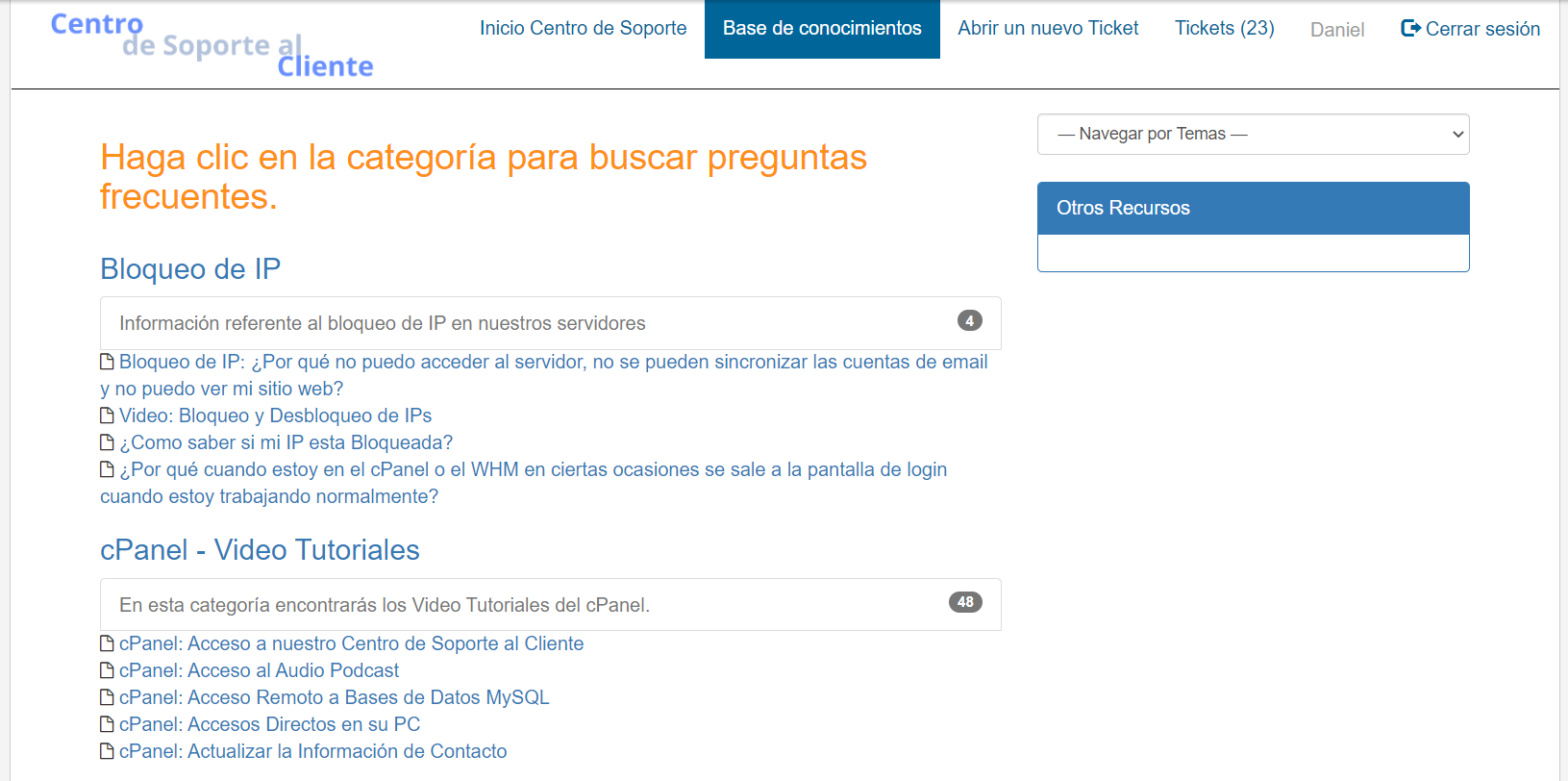Viewport: 1568px width, 781px height.
Task: Click the Otros Recursos panel header
Action: (x=1253, y=208)
